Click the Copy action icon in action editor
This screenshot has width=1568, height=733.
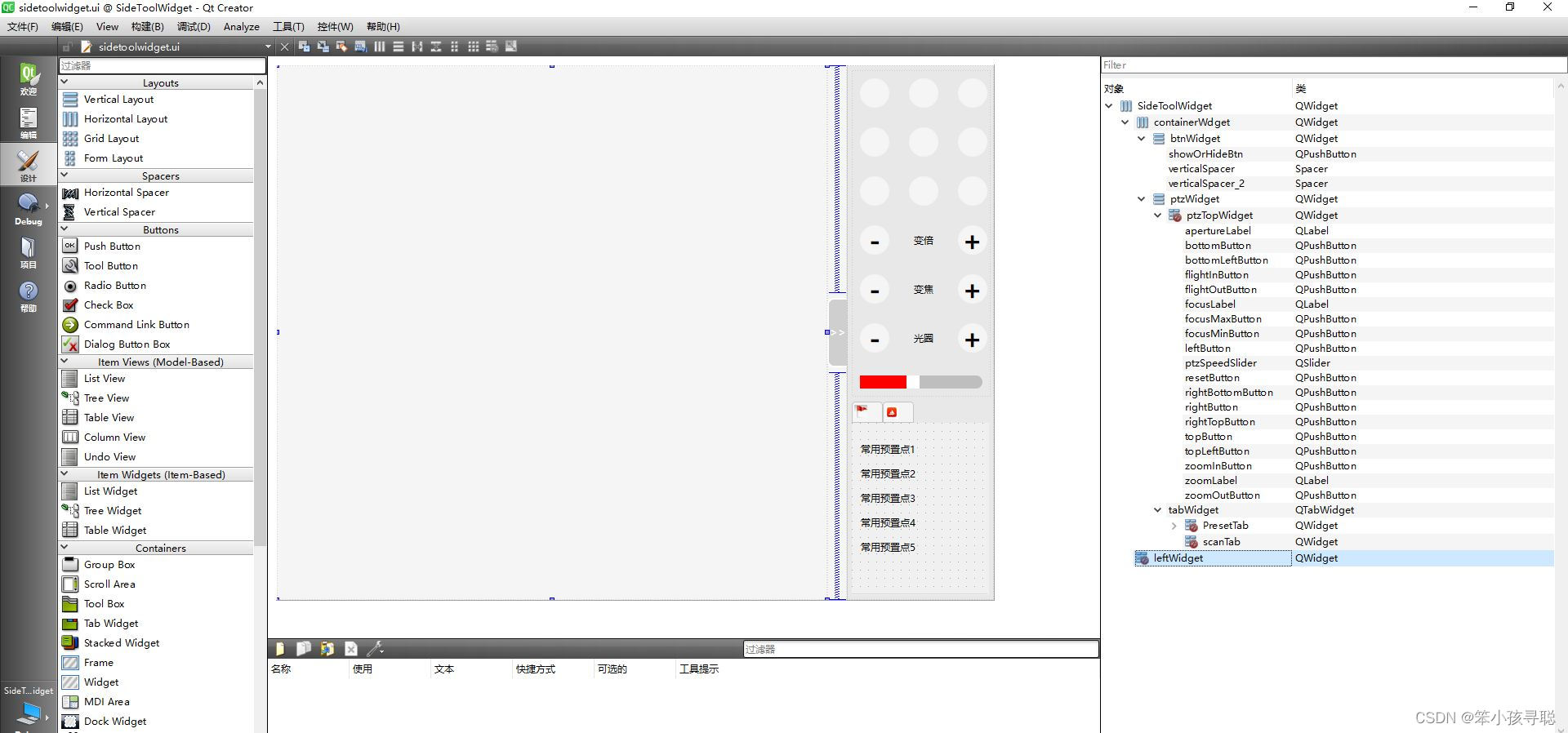[x=304, y=649]
